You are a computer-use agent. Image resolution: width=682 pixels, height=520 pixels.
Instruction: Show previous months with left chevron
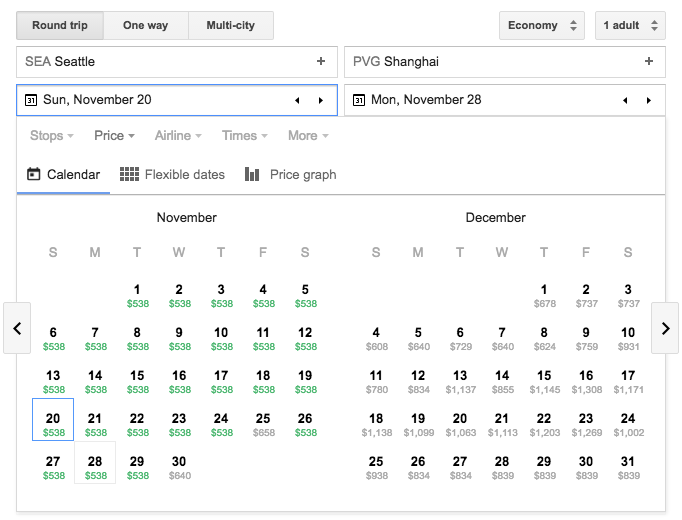pos(17,328)
